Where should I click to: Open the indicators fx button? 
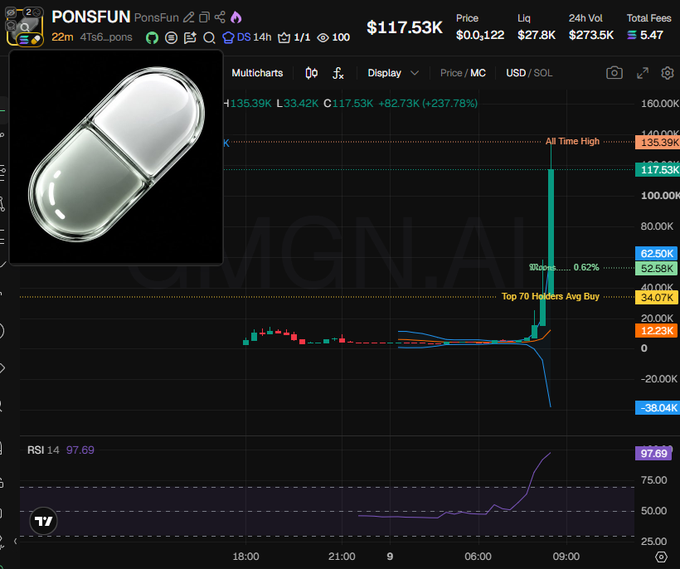(338, 73)
